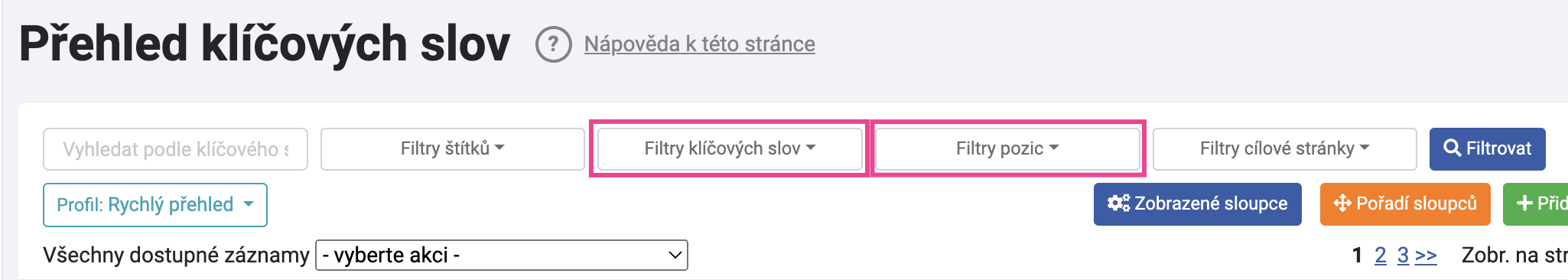Open Profil: Rychlý přehled selector
Image resolution: width=1568 pixels, height=280 pixels.
click(x=155, y=205)
